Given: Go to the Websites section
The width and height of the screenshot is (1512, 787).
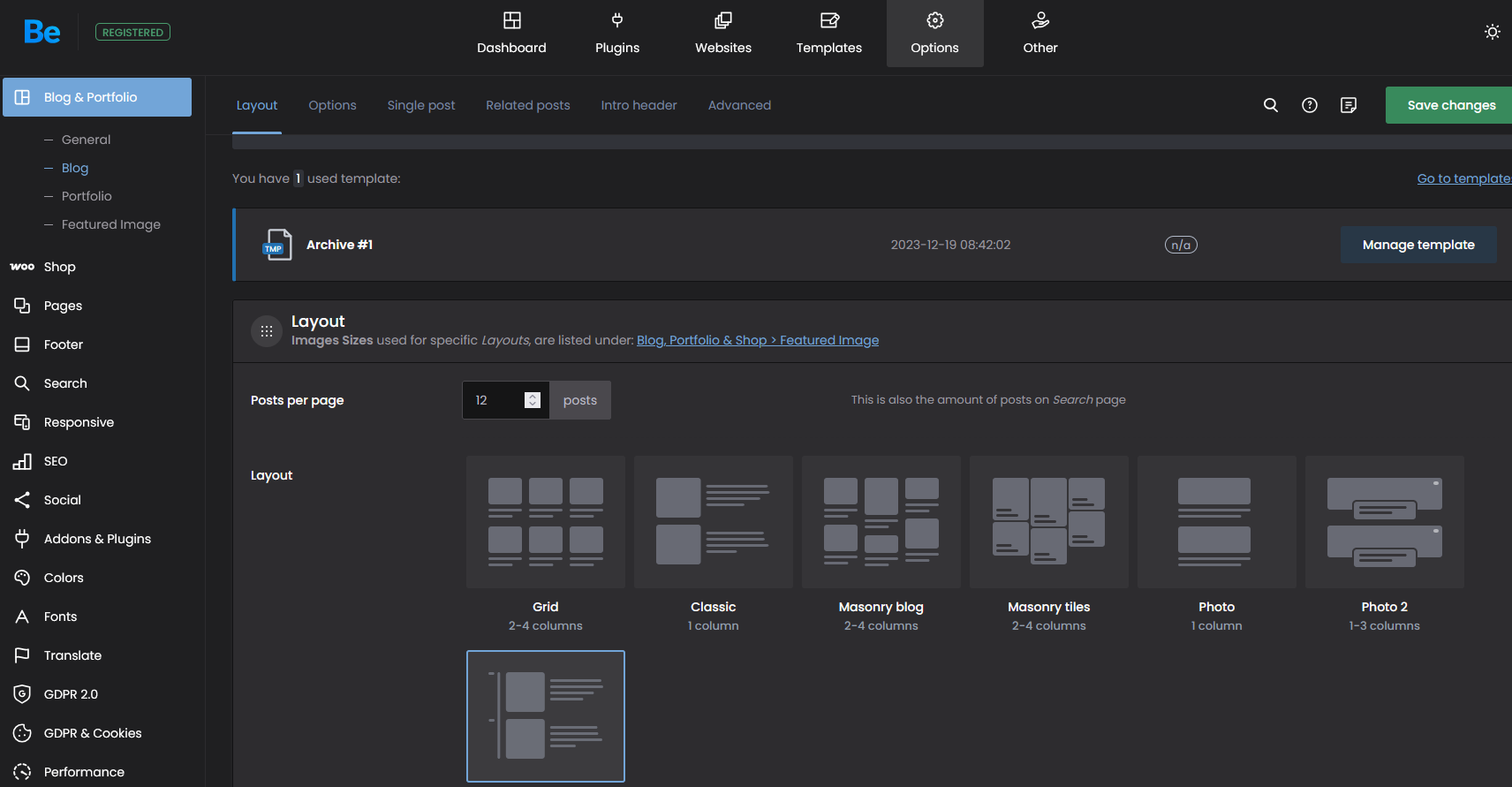Looking at the screenshot, I should [x=723, y=34].
